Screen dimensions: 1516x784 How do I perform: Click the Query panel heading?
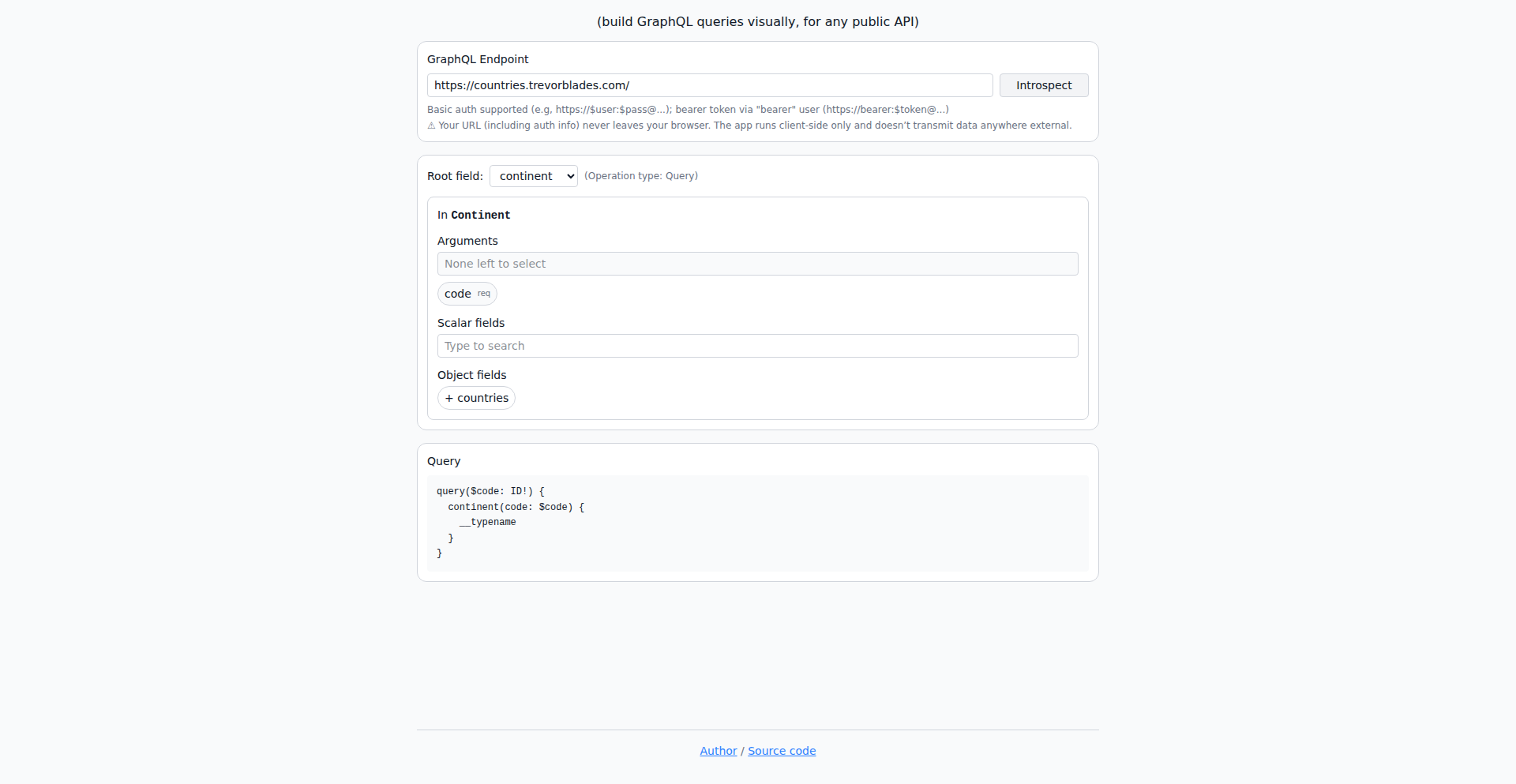coord(444,461)
